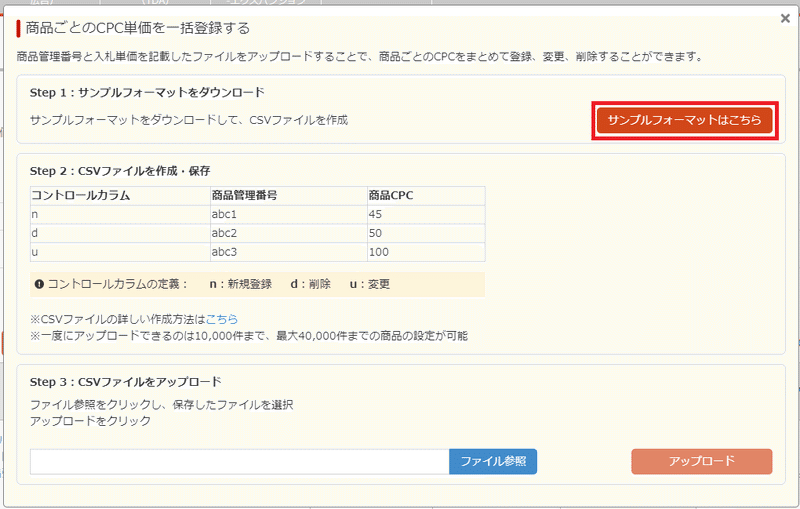Close the bulk CPC registration dialog
Viewport: 800px width, 509px height.
click(x=785, y=18)
